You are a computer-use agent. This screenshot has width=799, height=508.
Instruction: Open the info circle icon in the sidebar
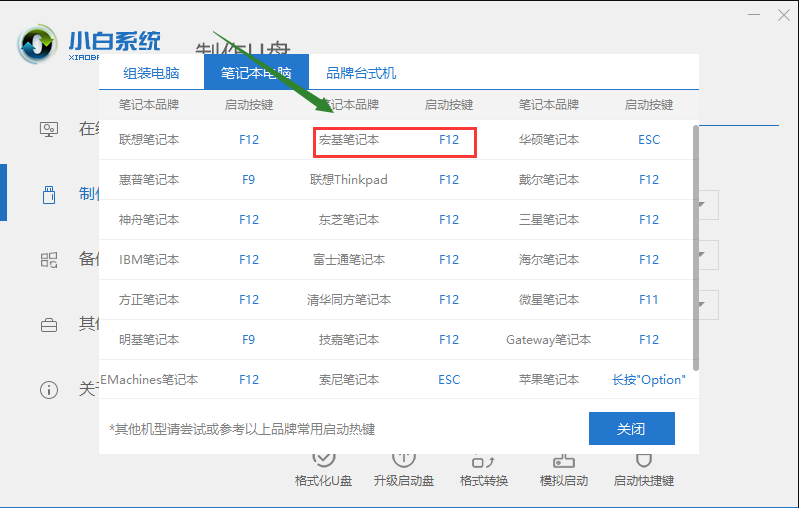point(49,389)
